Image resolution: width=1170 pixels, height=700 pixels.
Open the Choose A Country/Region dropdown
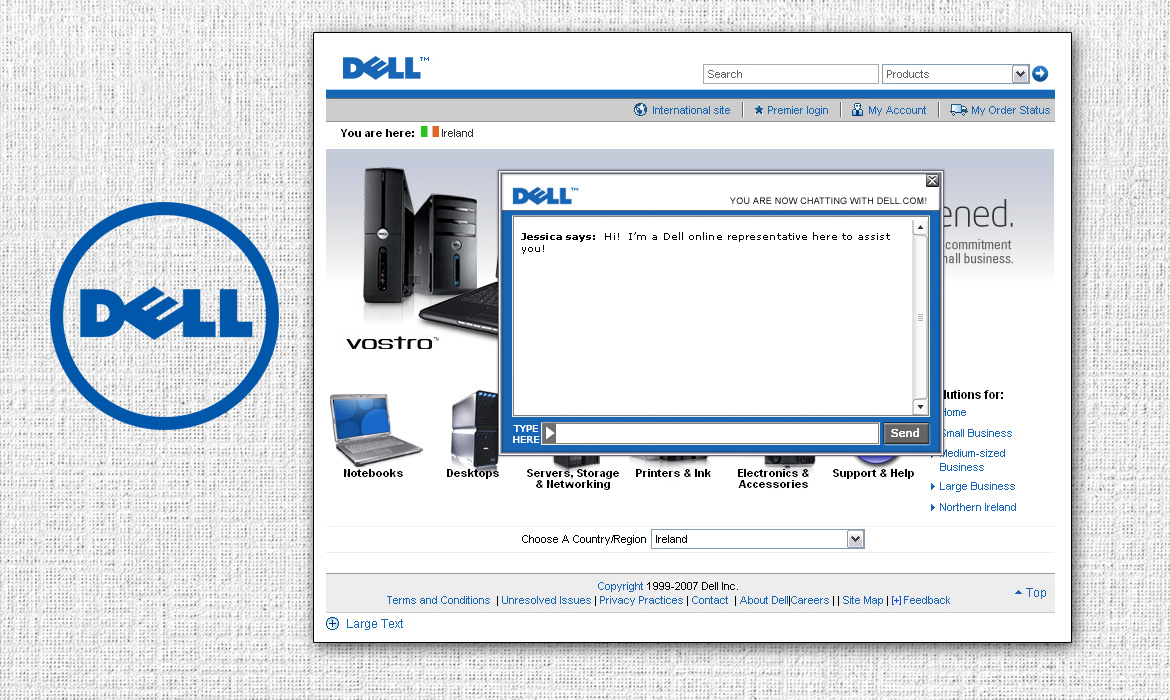(758, 539)
